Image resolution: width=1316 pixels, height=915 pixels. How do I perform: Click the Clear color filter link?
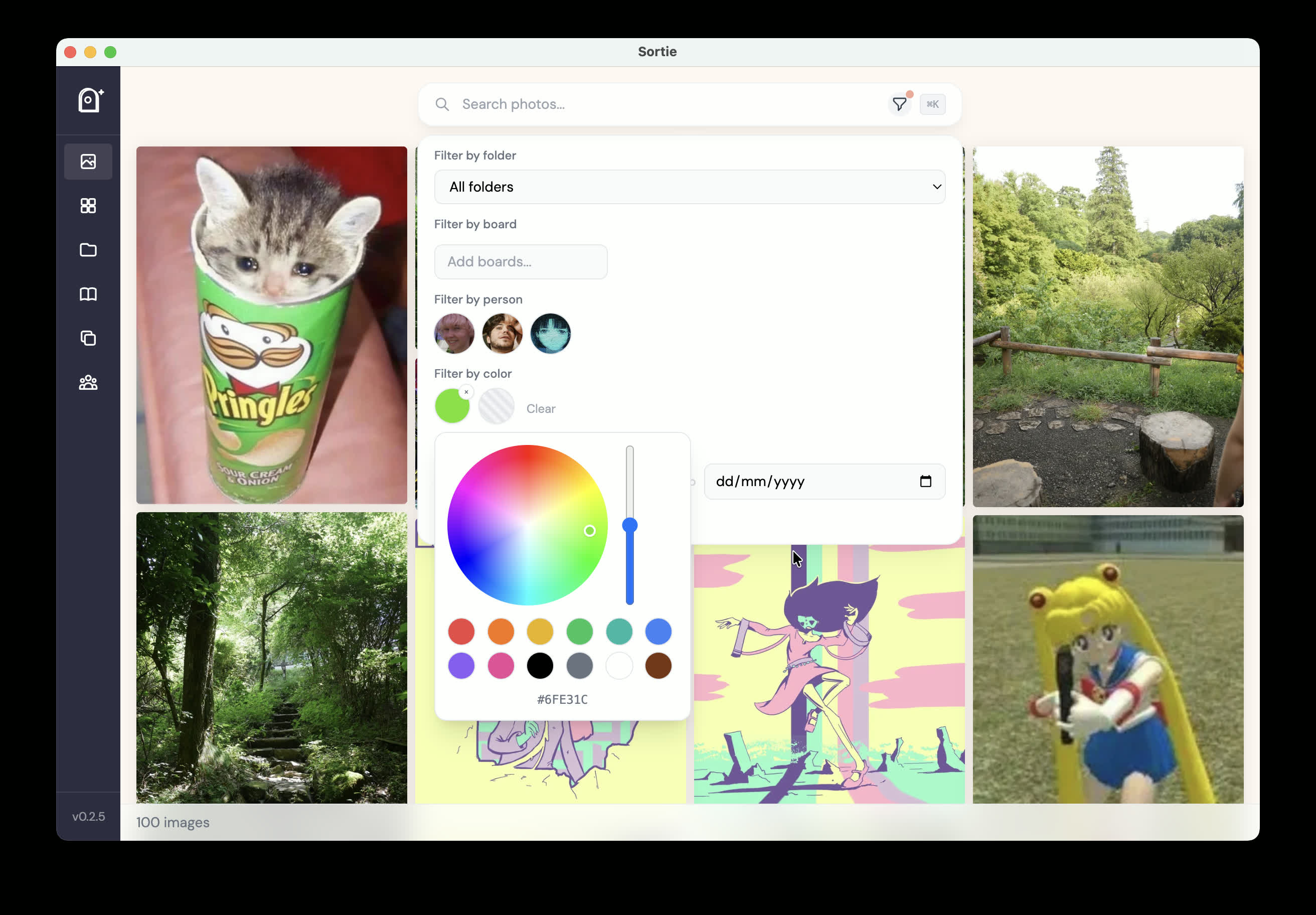(x=541, y=409)
